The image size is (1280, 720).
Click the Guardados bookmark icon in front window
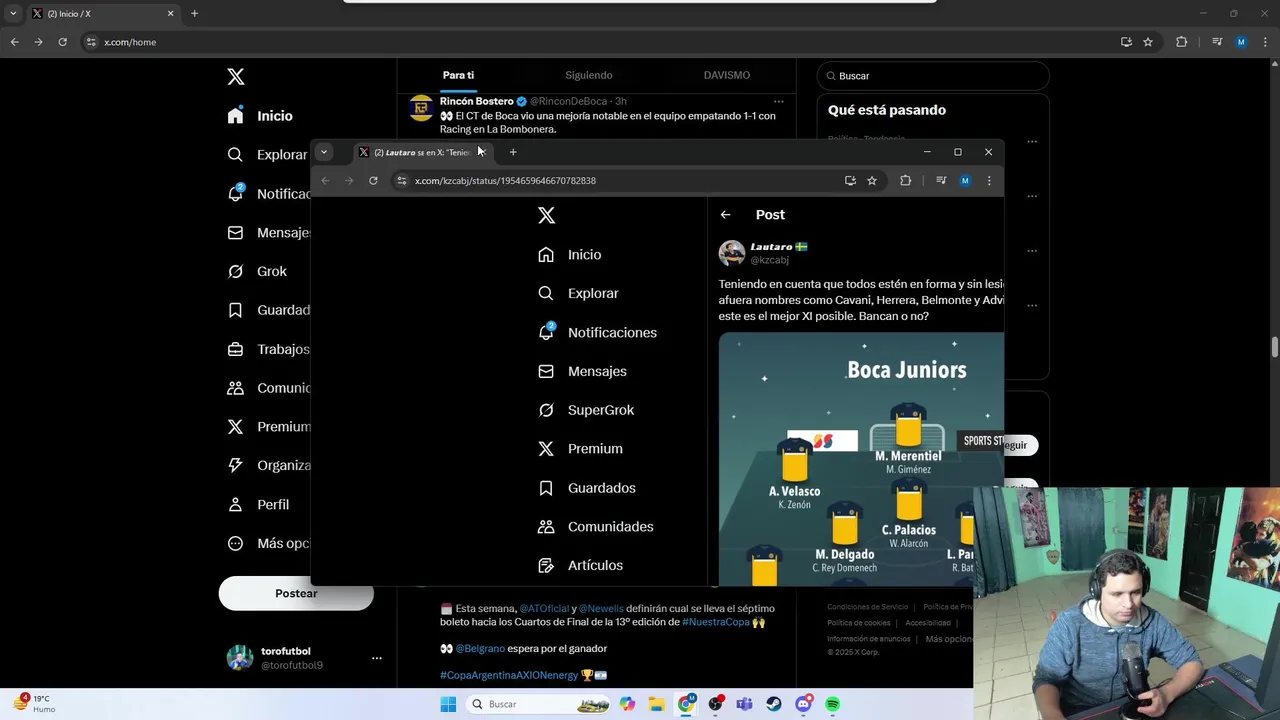pyautogui.click(x=546, y=488)
